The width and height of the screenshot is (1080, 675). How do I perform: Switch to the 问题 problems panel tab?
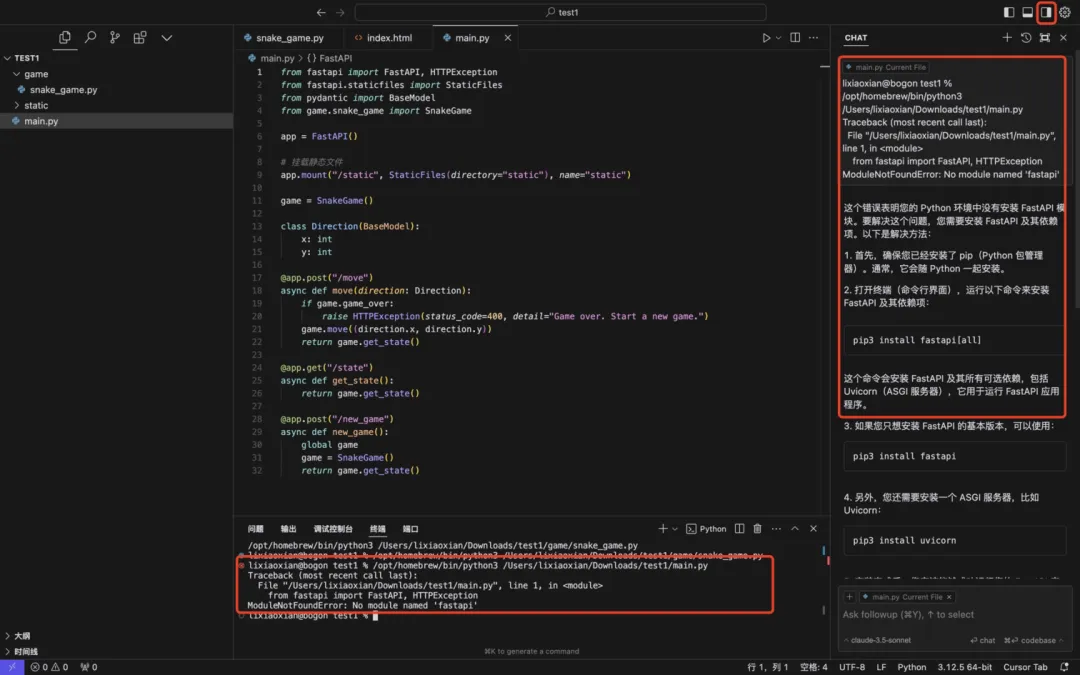(256, 529)
